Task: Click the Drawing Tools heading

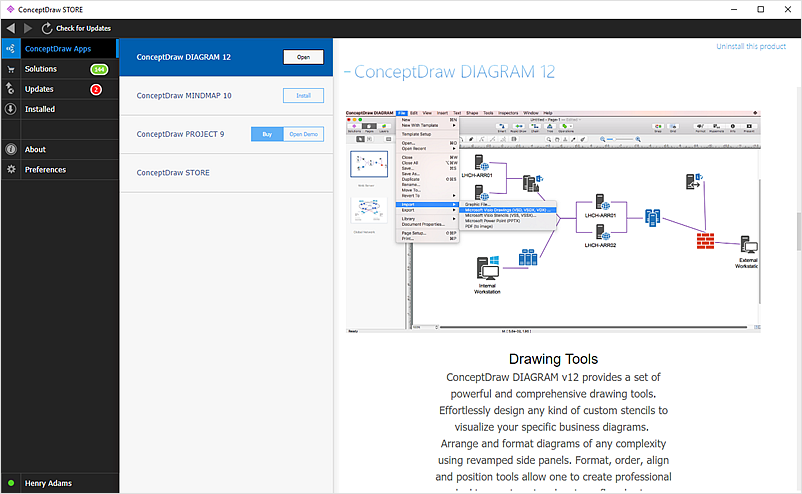Action: [553, 359]
